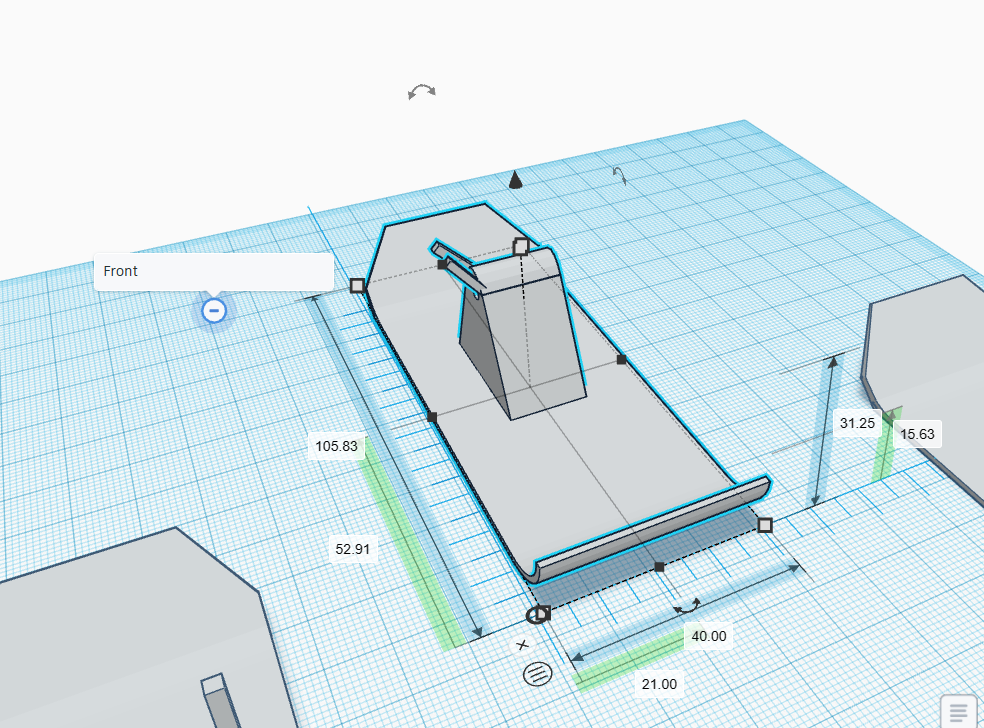Image resolution: width=984 pixels, height=728 pixels.
Task: Click the black midpoint handle on front edge
Action: pos(659,567)
